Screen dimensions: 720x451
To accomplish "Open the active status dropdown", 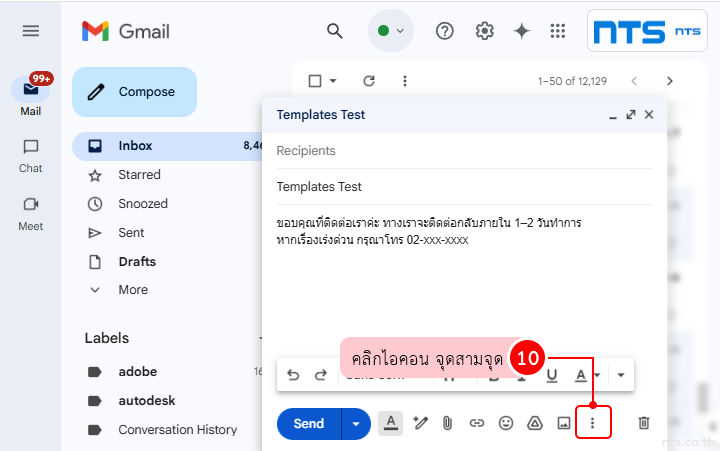I will tap(391, 30).
